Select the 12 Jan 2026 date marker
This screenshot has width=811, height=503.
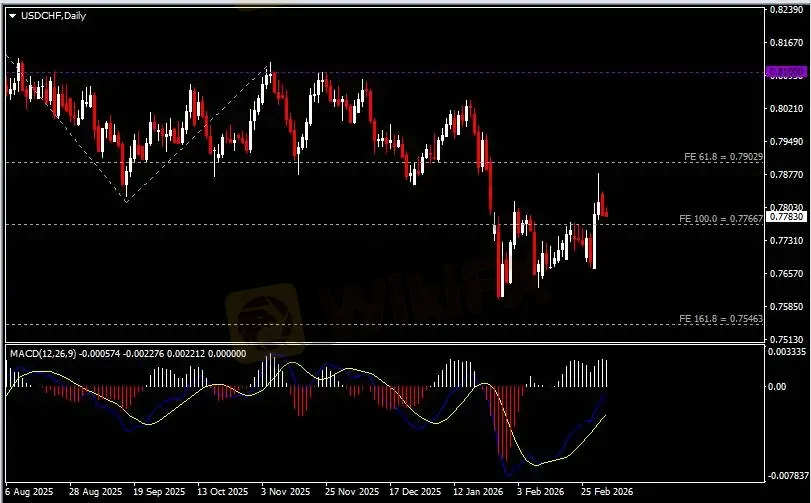tap(477, 492)
